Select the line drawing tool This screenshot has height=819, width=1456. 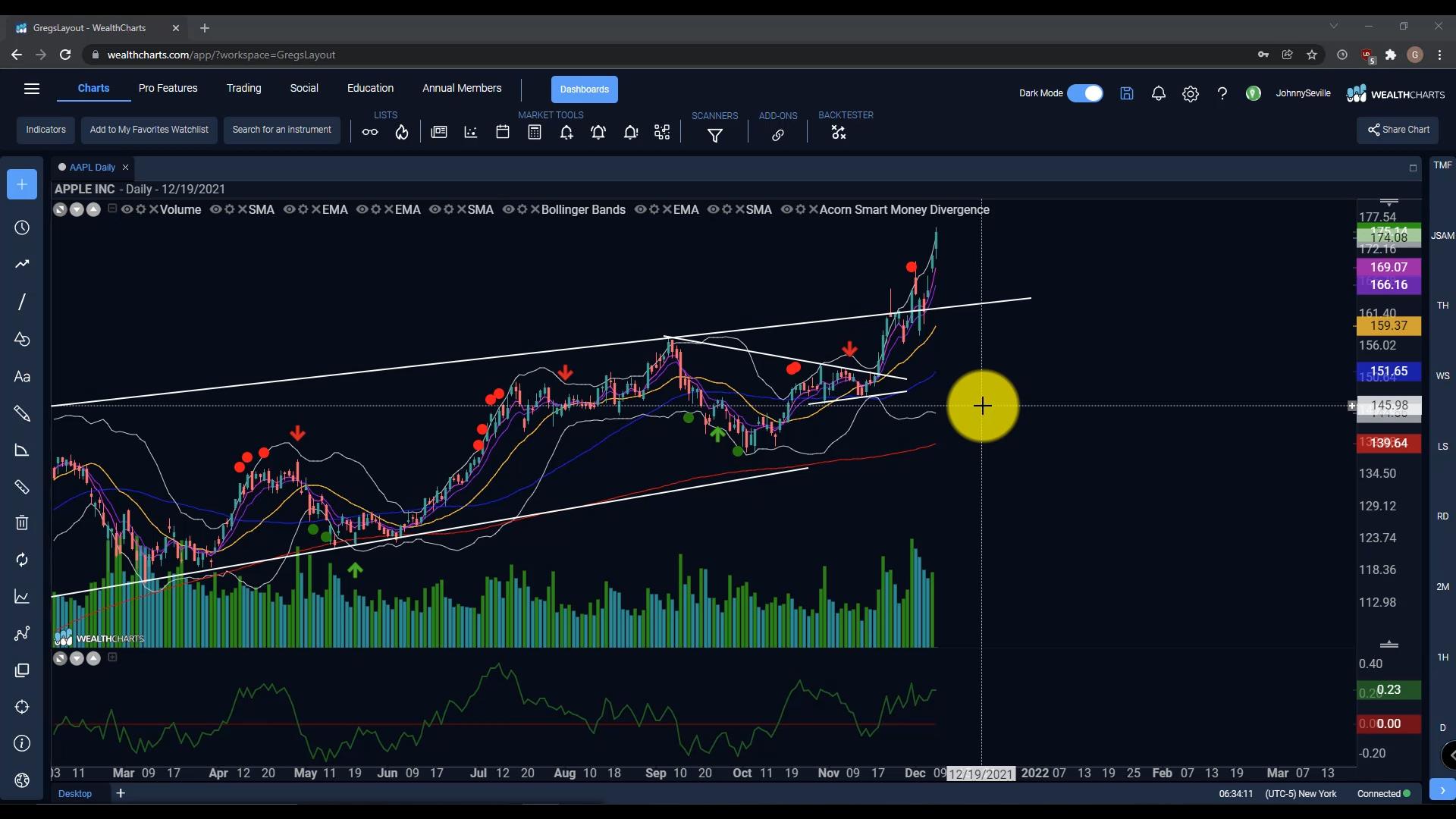coord(22,302)
